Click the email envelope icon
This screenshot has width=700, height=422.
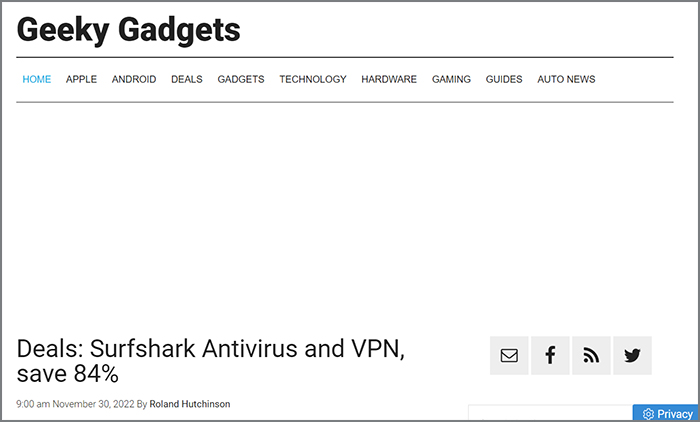tap(509, 355)
